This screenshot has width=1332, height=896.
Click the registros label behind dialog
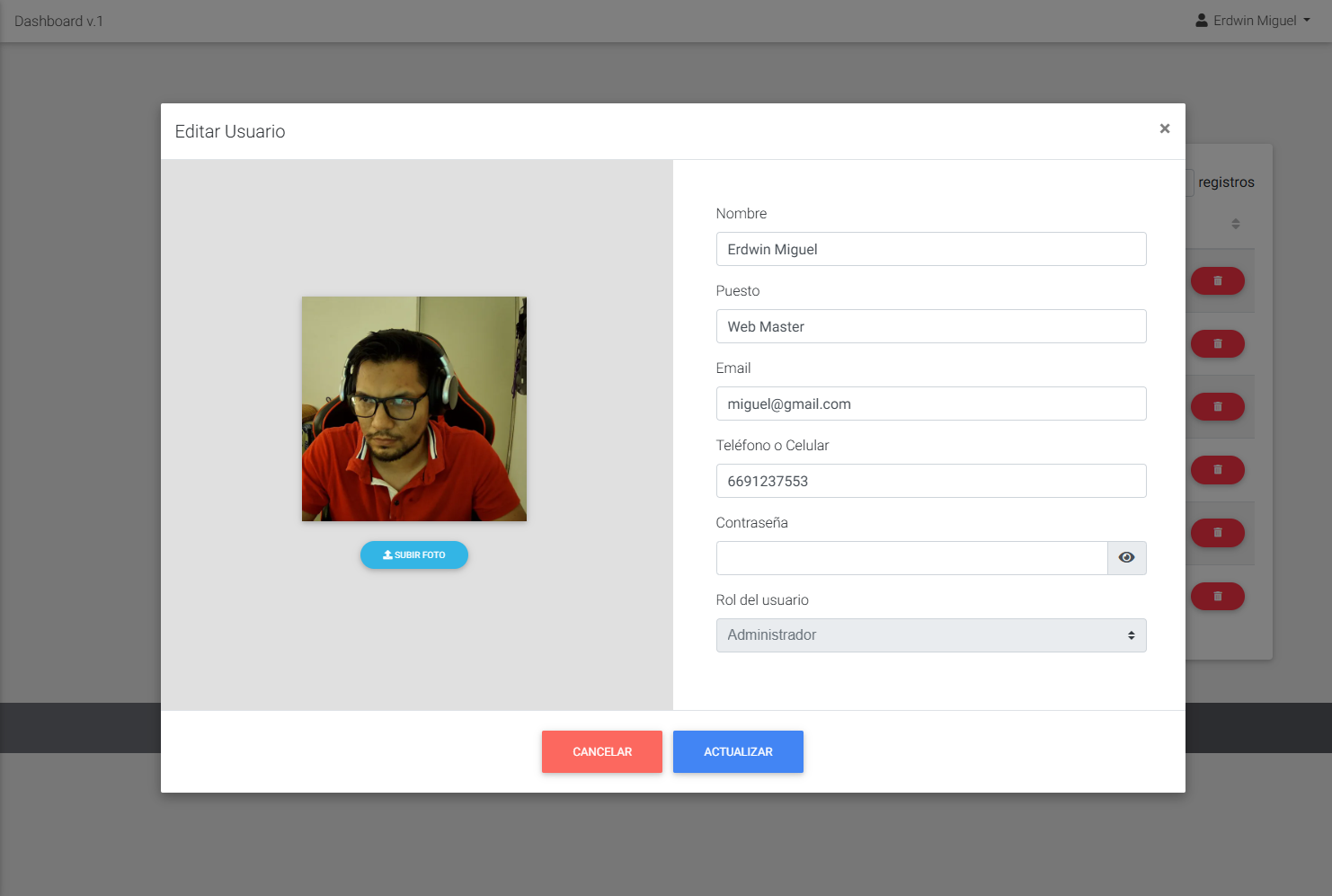[1226, 182]
